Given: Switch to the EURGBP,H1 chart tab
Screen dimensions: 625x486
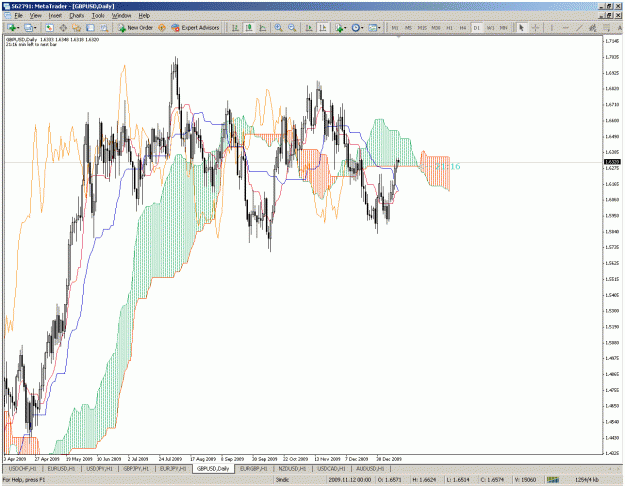Looking at the screenshot, I should [254, 469].
